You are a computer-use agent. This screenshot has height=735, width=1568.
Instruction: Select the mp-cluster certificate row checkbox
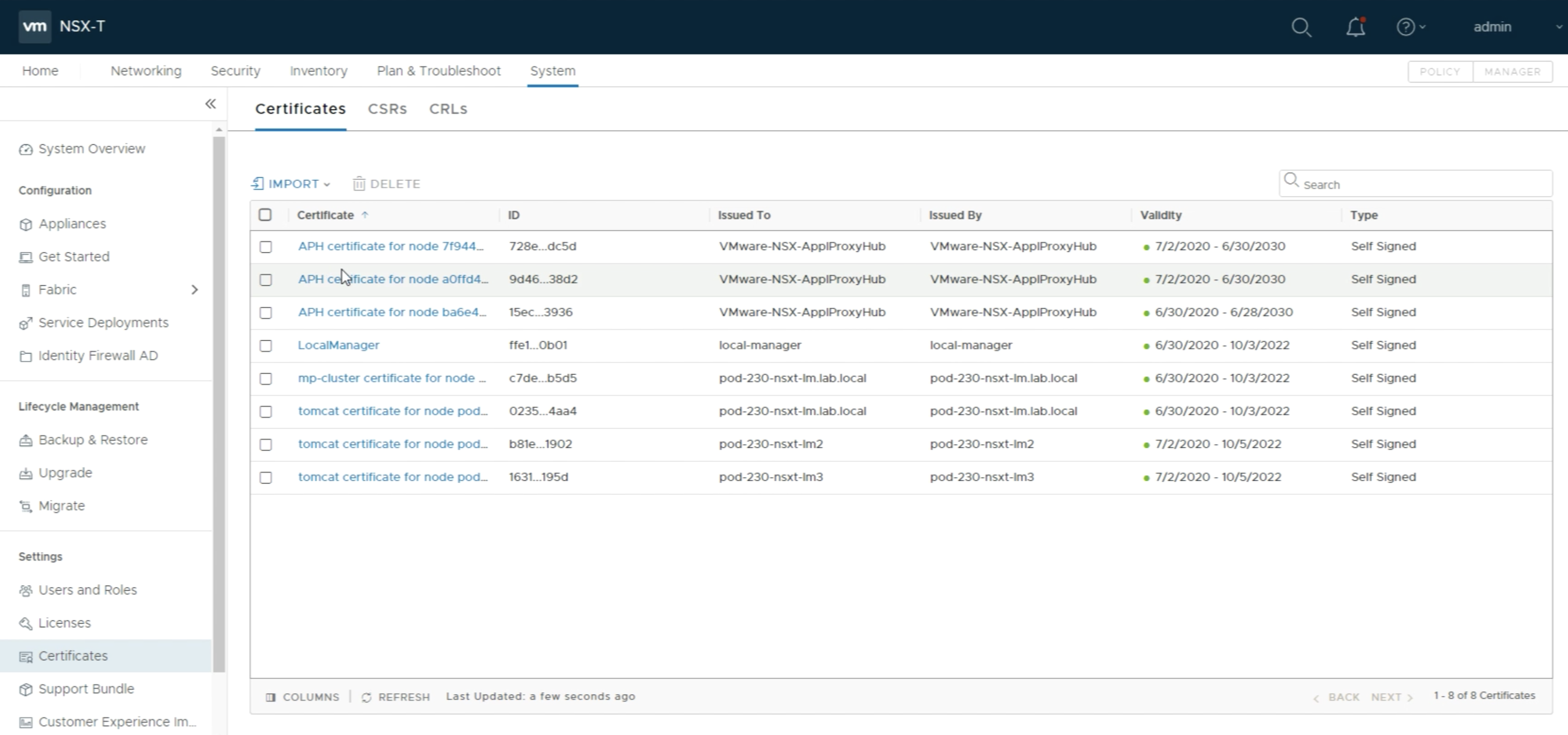click(265, 379)
